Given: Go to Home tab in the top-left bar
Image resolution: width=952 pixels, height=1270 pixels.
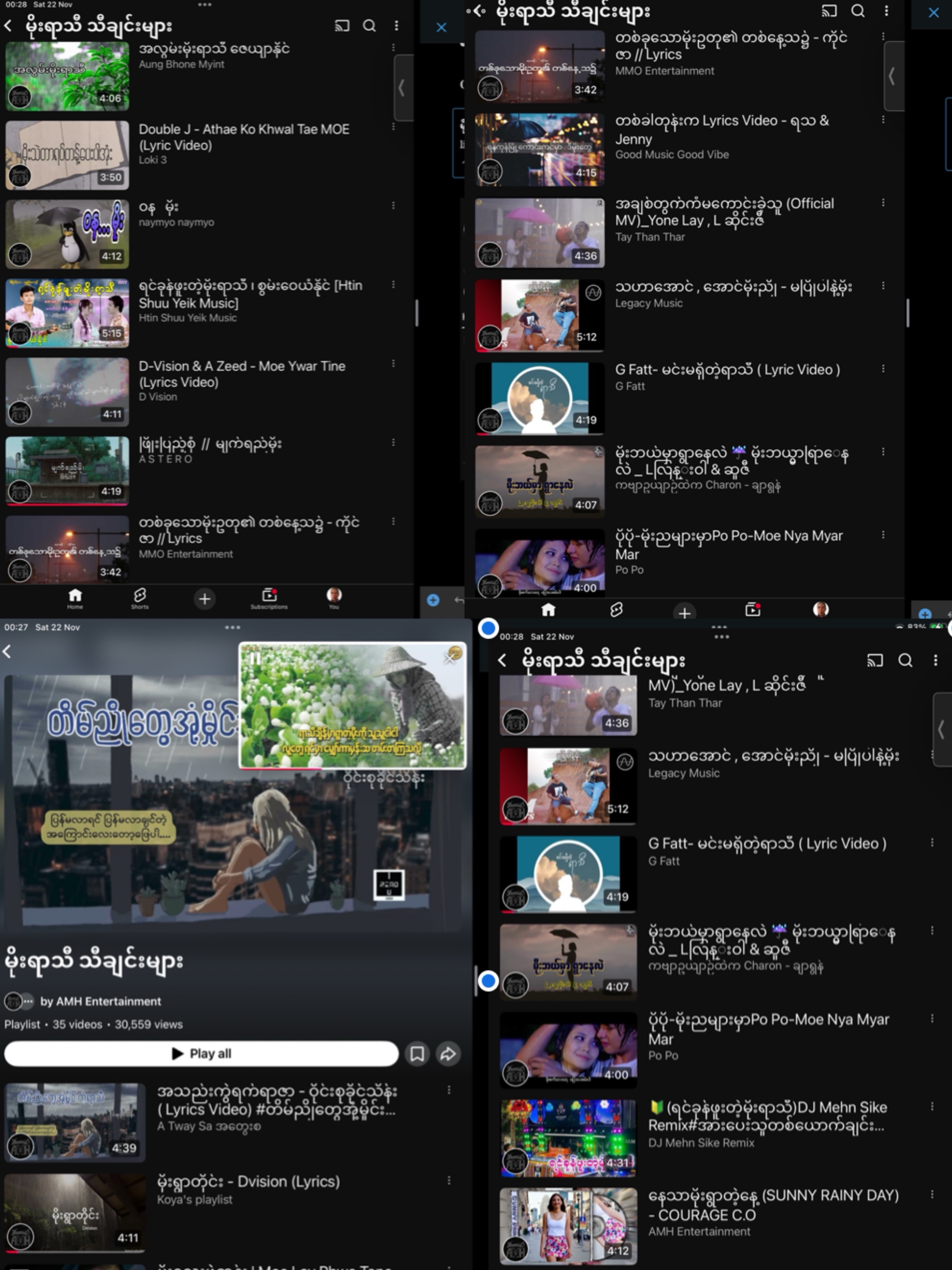Looking at the screenshot, I should 75,598.
